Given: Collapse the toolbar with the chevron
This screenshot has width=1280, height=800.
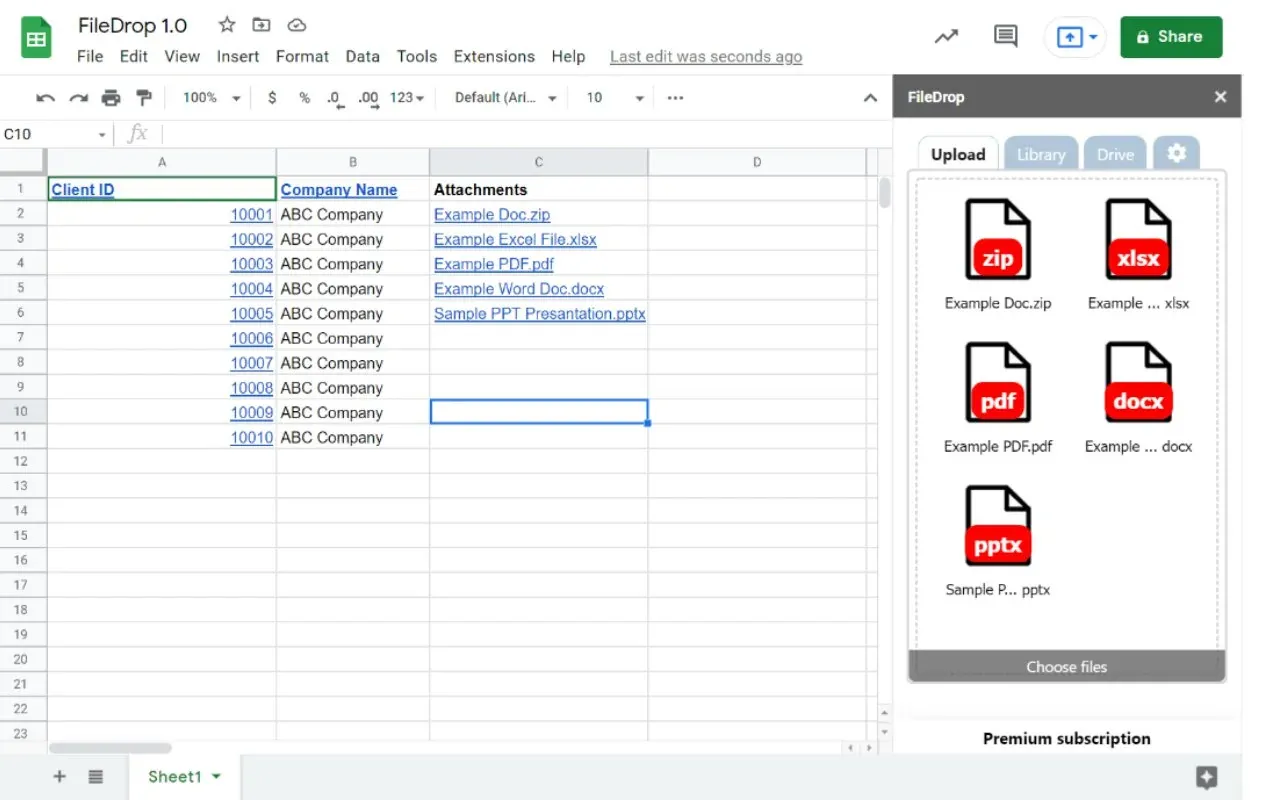Looking at the screenshot, I should 869,97.
